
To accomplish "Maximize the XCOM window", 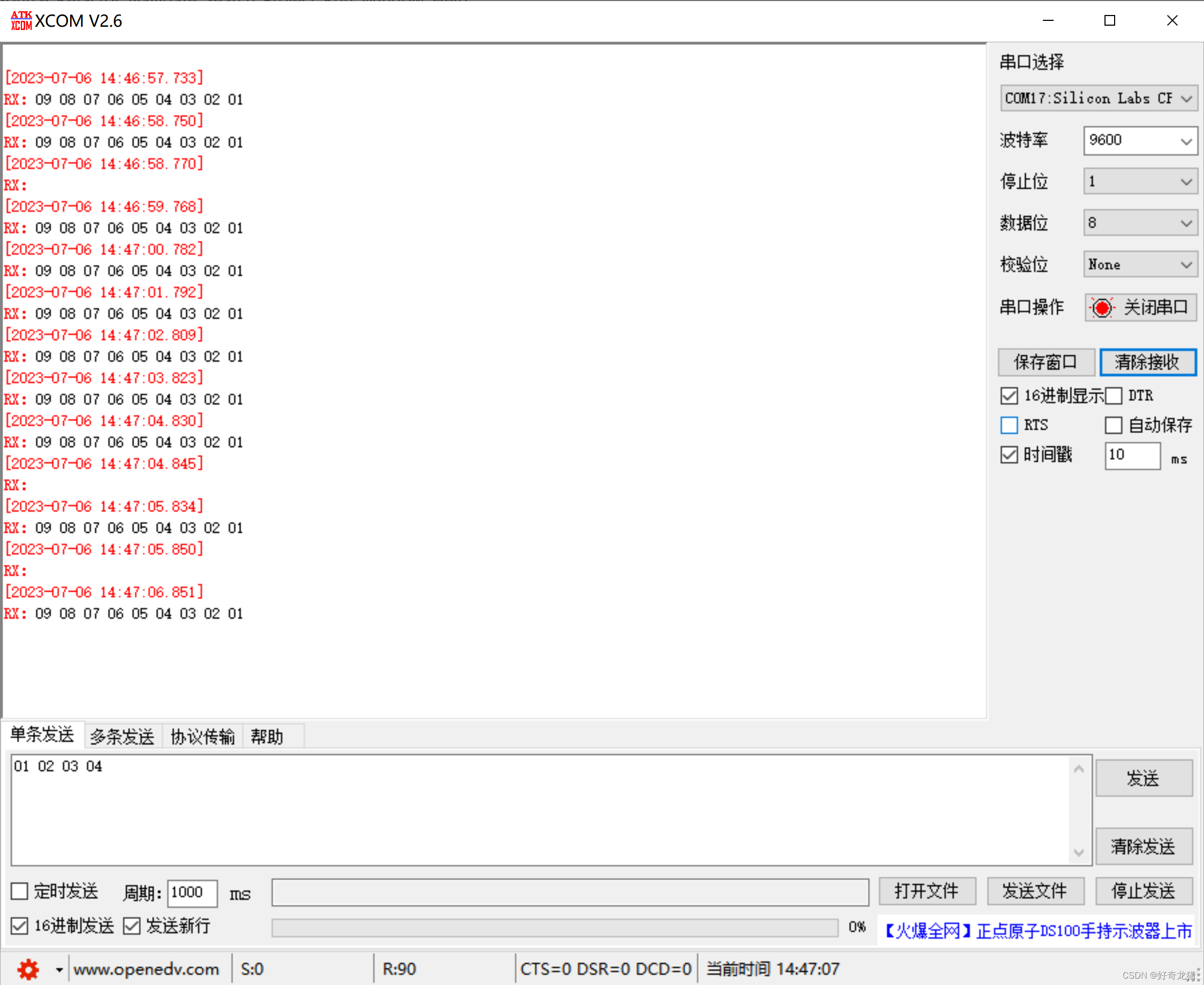I will click(1110, 20).
